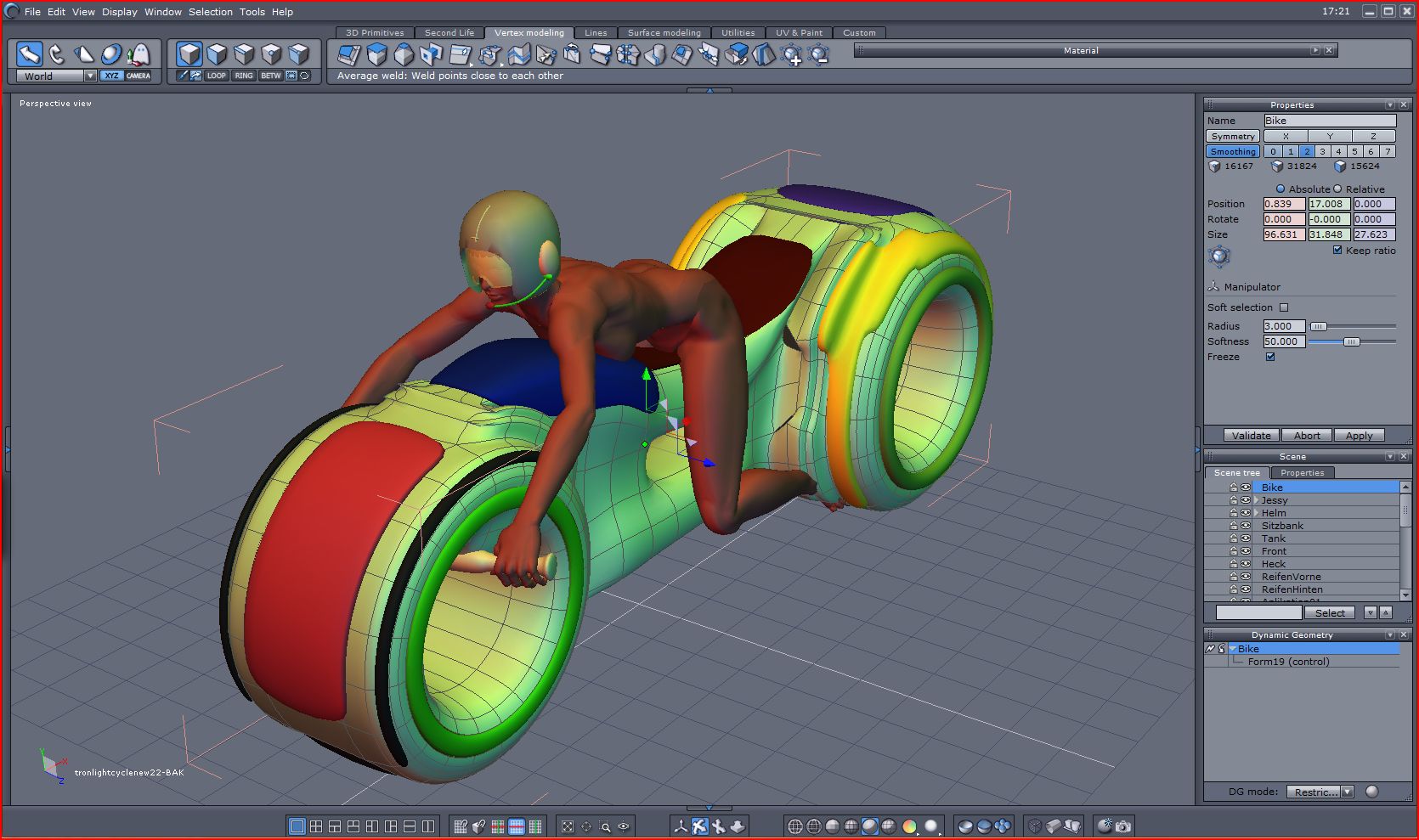Toggle the Keep ratio checkbox
The height and width of the screenshot is (840, 1419).
click(x=1337, y=251)
